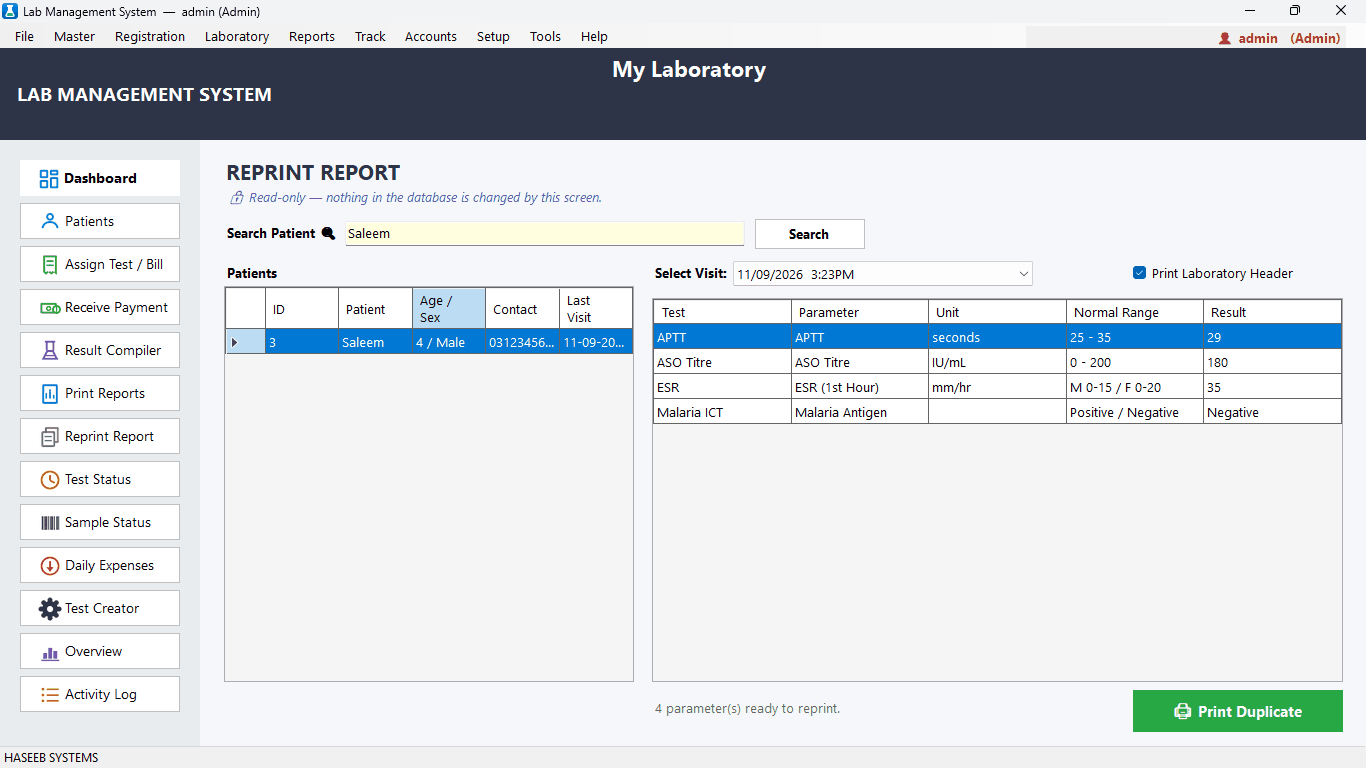Click the Sample Status barcode icon
Image resolution: width=1366 pixels, height=768 pixels.
(x=49, y=523)
